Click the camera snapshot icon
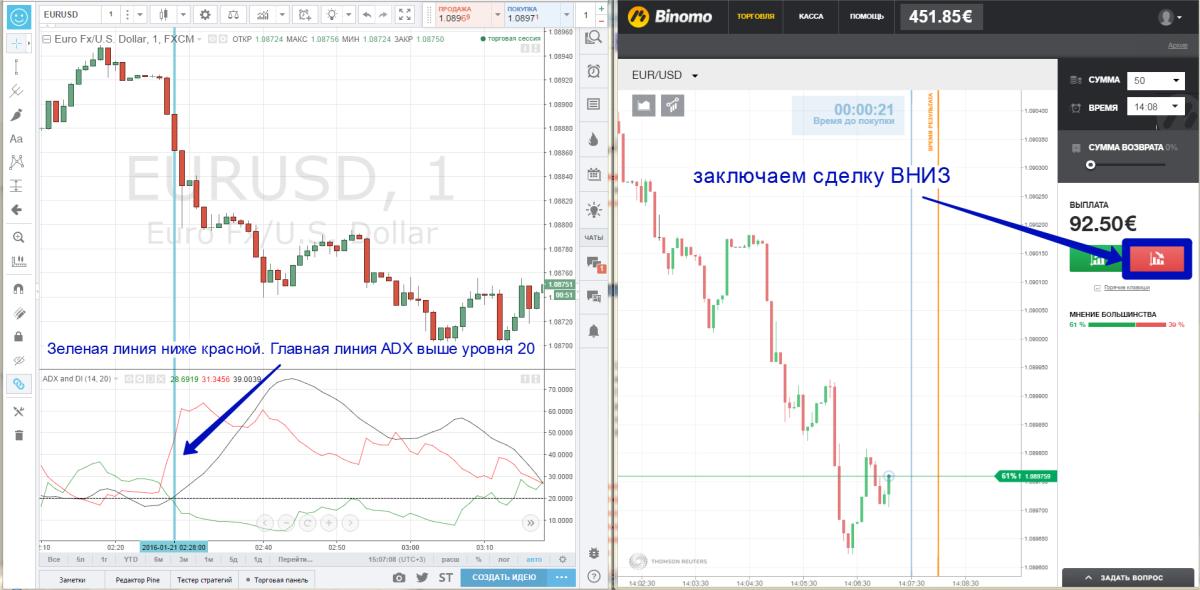 pyautogui.click(x=399, y=578)
